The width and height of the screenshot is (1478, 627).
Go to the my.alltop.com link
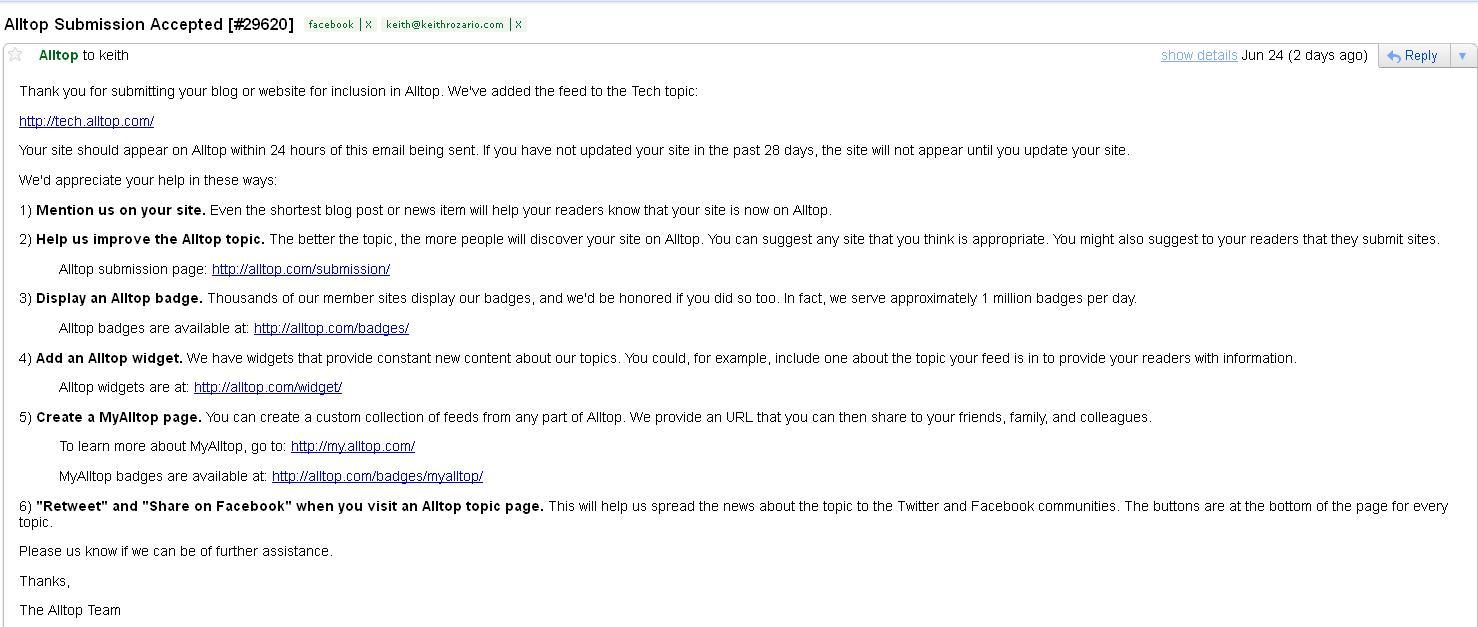pos(353,446)
